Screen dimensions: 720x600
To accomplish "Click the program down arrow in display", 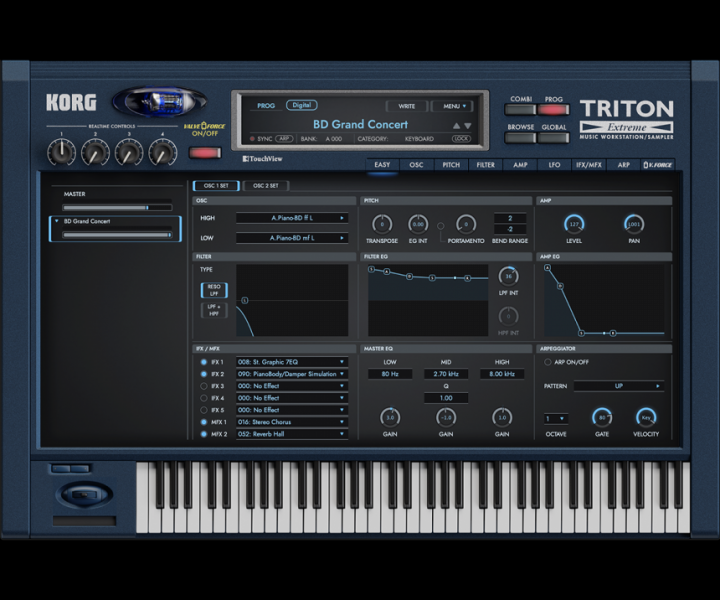I will point(467,125).
